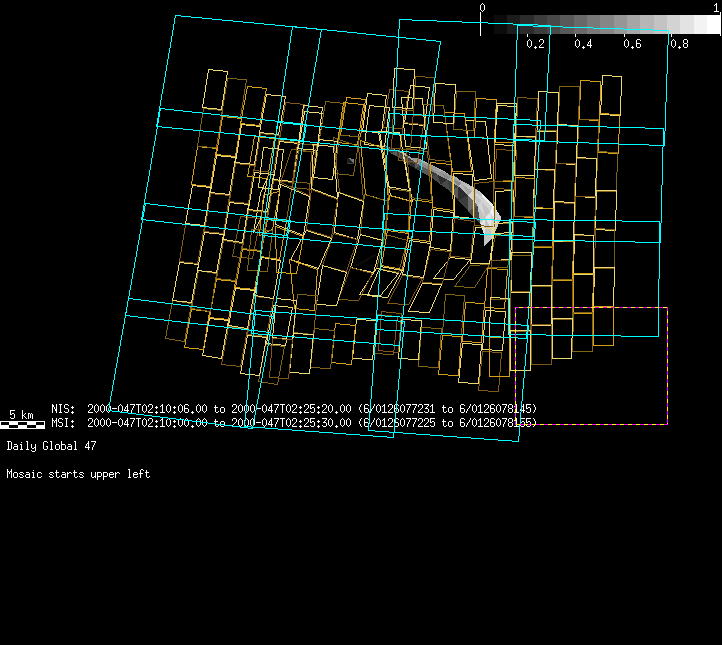Click the 0.2 label on the colorbar
Viewport: 722px width, 645px height.
tap(536, 44)
